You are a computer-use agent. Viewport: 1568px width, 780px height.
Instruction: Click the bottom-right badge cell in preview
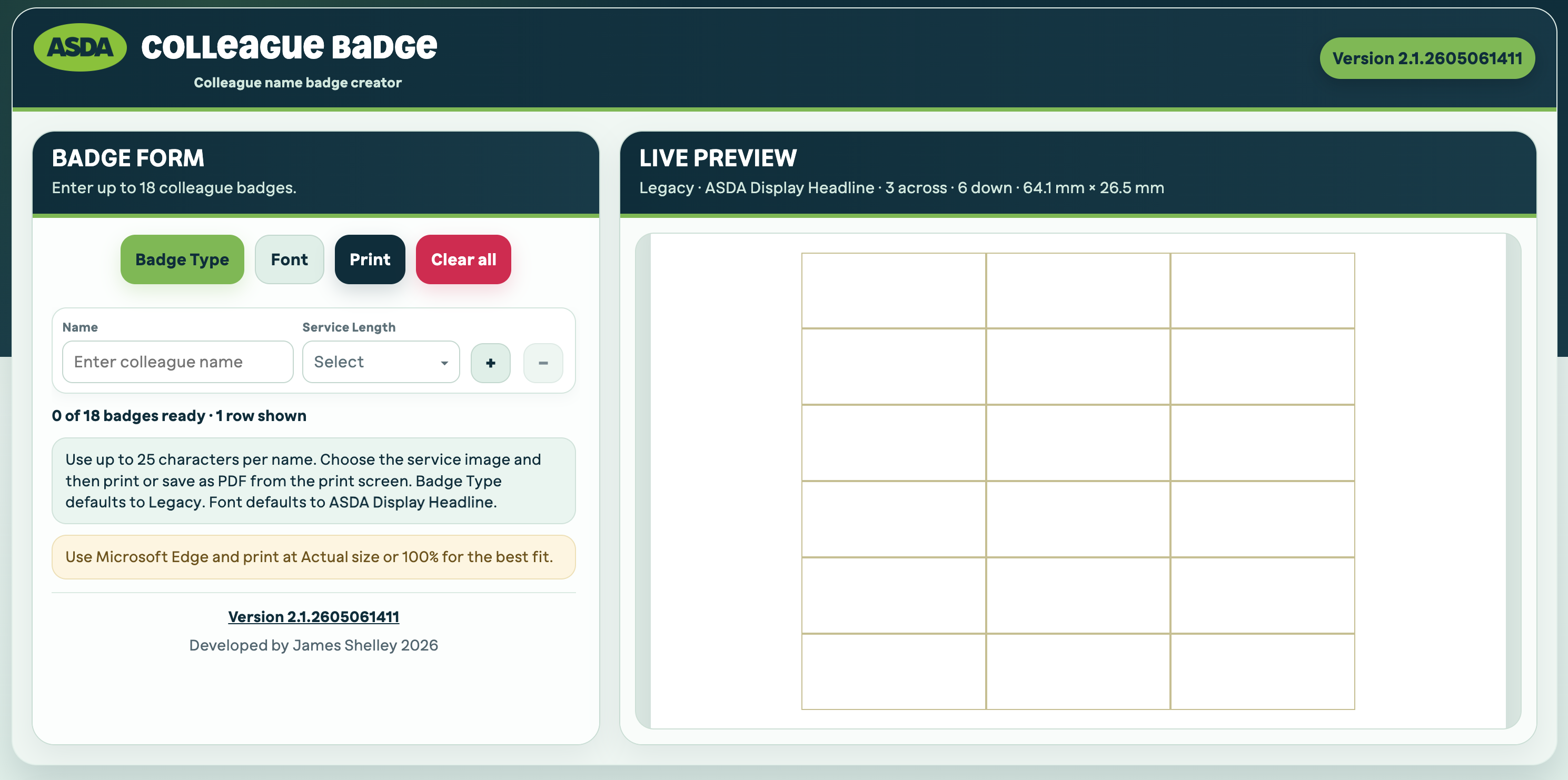coord(1263,672)
